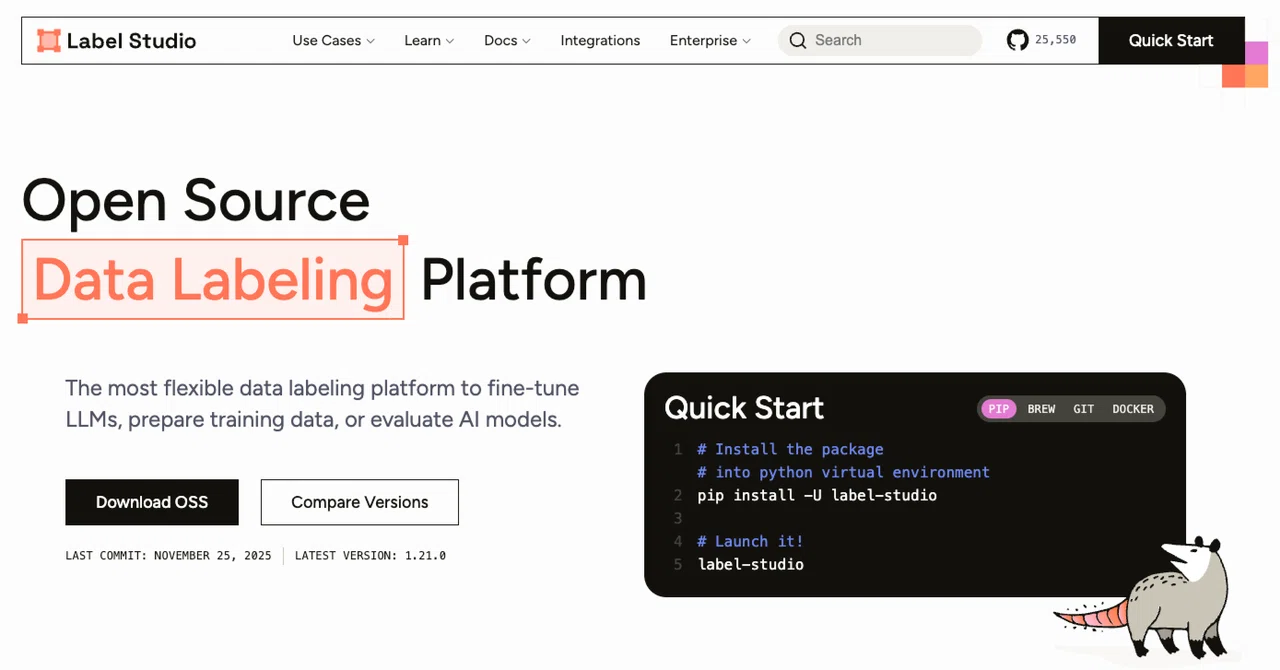Viewport: 1280px width, 670px height.
Task: Click 'LAST COMMIT: NOVEMBER 25, 2025' text
Action: click(x=168, y=555)
